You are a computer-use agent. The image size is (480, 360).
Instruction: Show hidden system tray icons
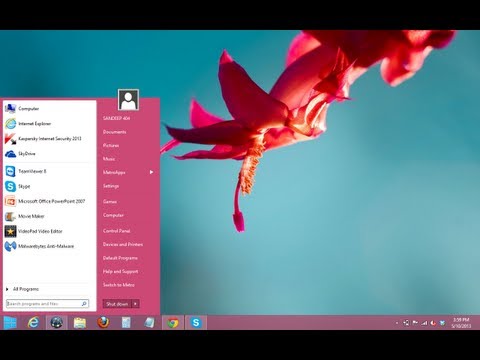(397, 323)
